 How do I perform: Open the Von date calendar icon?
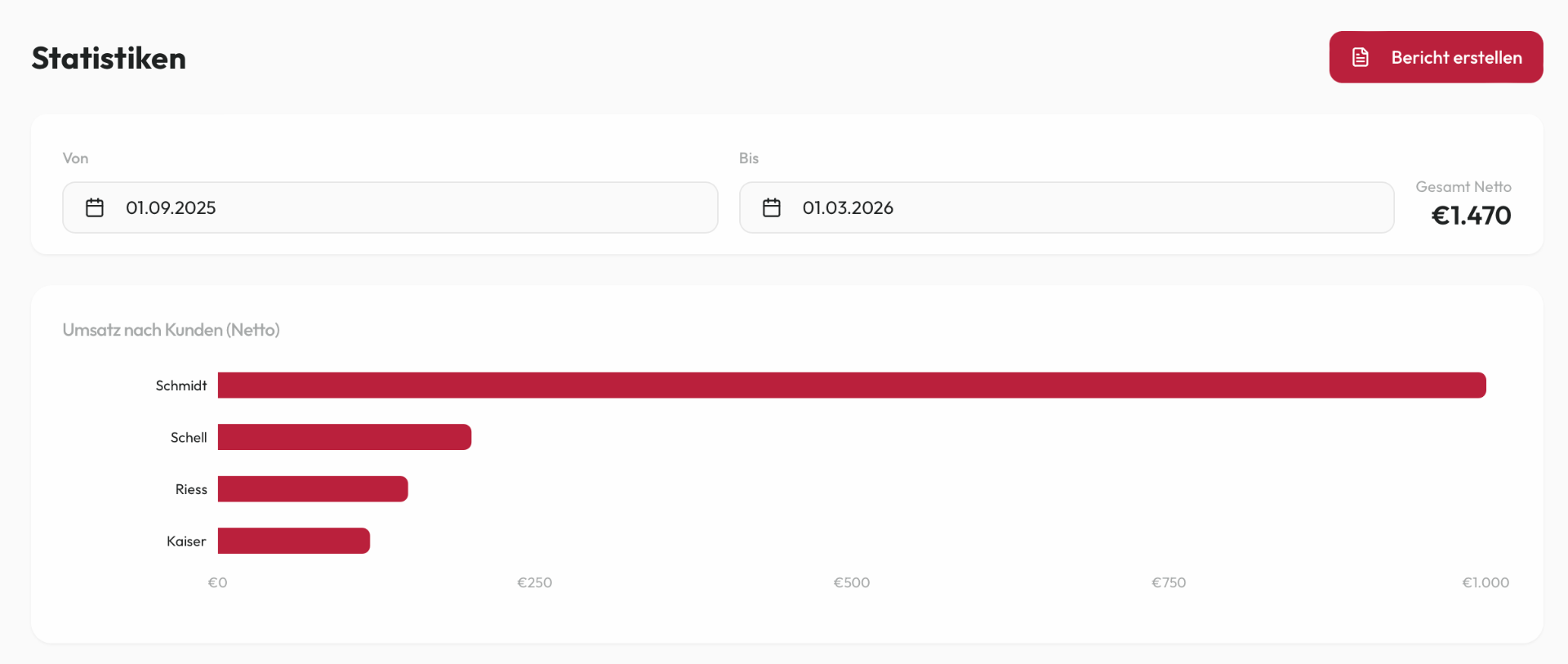[x=95, y=207]
